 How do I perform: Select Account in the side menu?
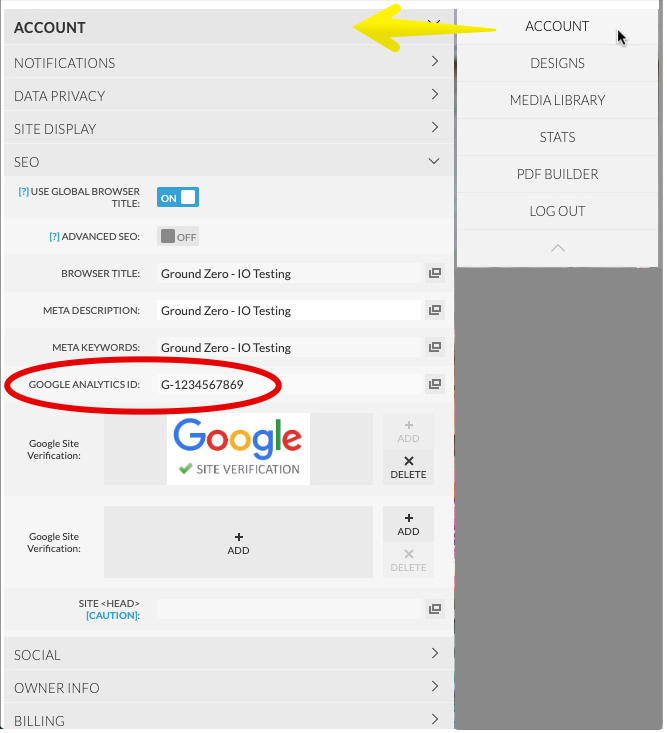tap(560, 27)
